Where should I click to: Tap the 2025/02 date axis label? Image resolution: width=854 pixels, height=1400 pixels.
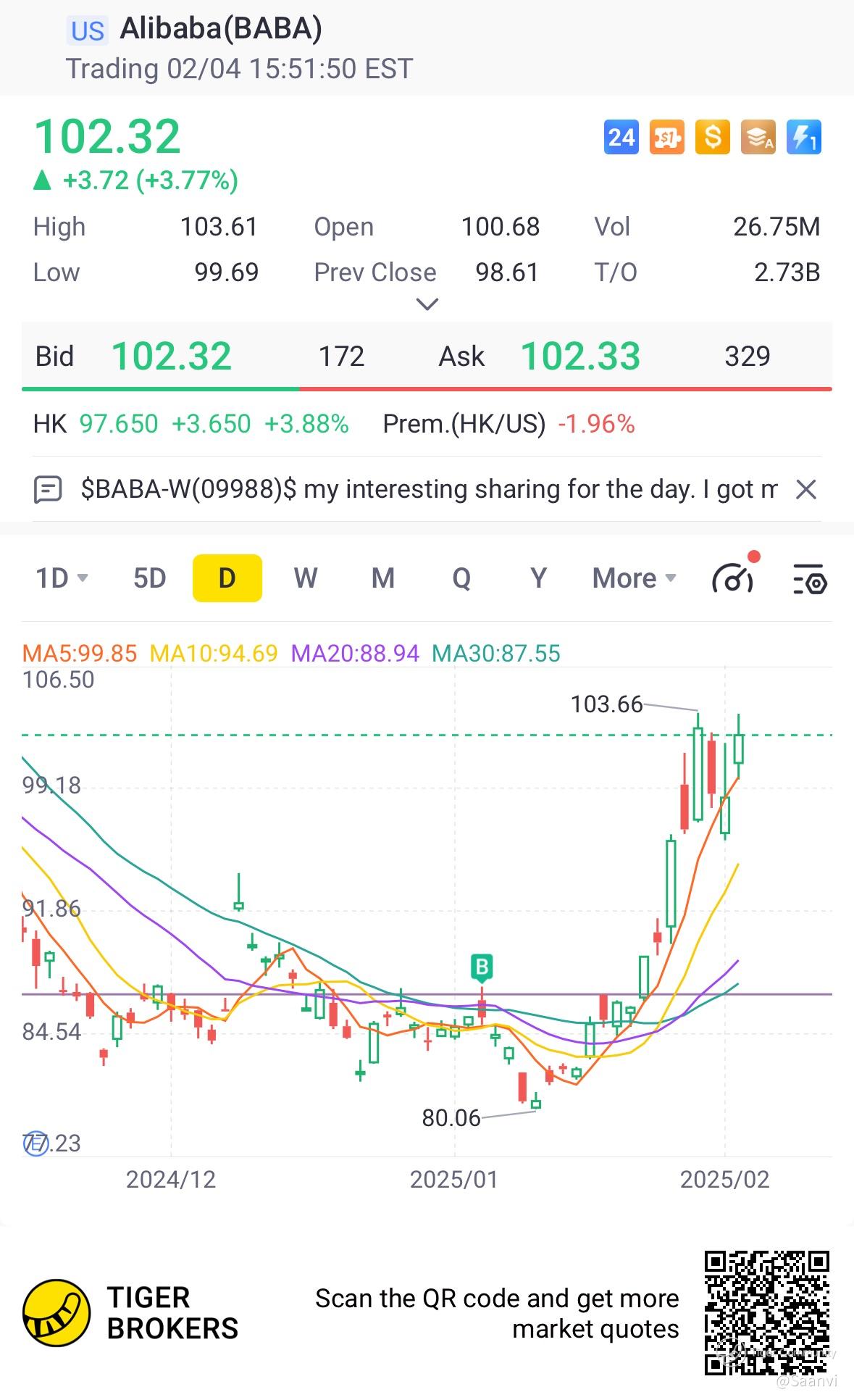pyautogui.click(x=724, y=1180)
